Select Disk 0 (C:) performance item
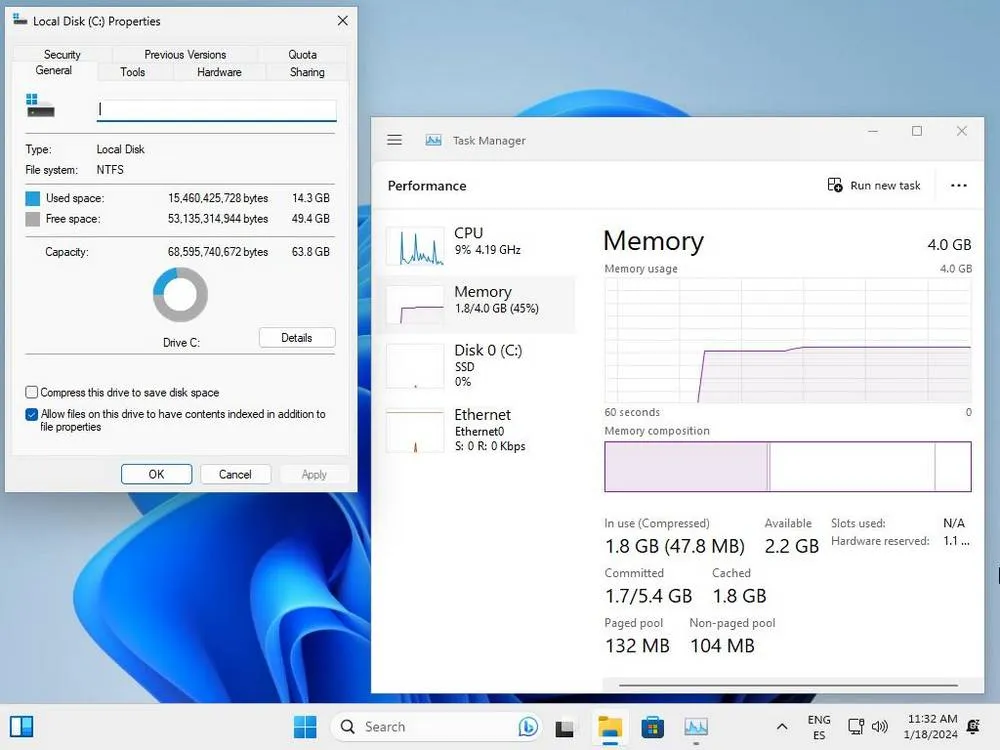The width and height of the screenshot is (1000, 750). (476, 365)
